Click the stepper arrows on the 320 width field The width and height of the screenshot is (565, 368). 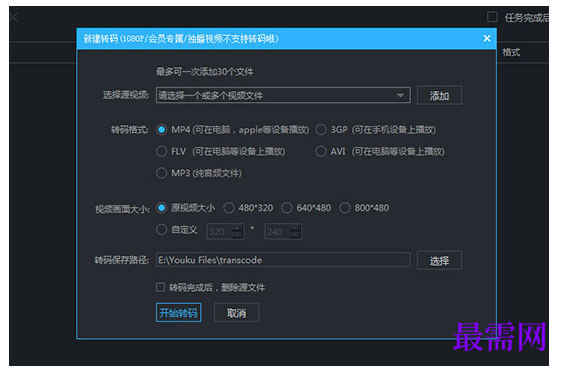(237, 231)
